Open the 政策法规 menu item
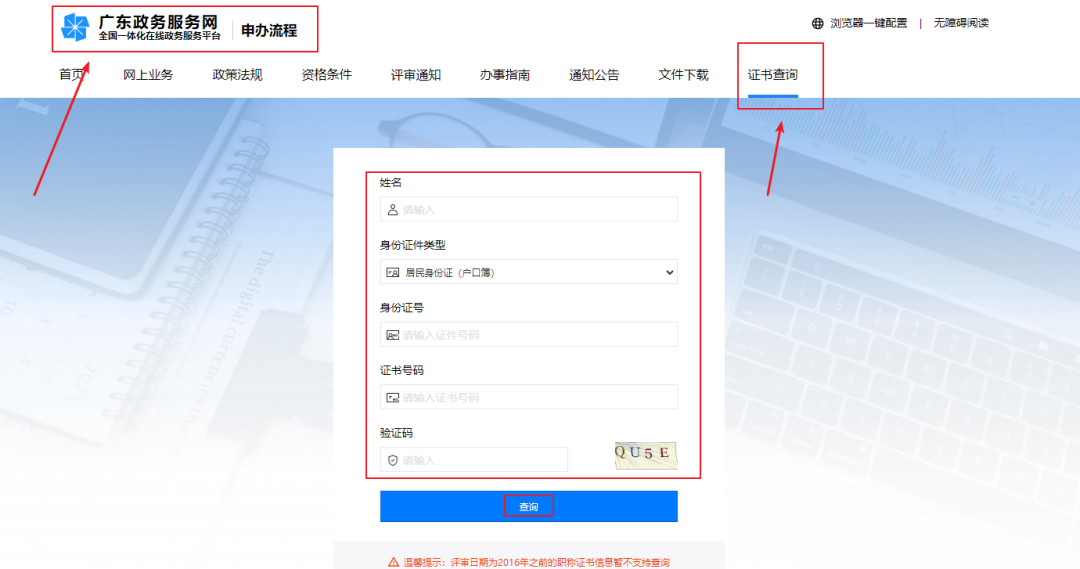 point(238,75)
